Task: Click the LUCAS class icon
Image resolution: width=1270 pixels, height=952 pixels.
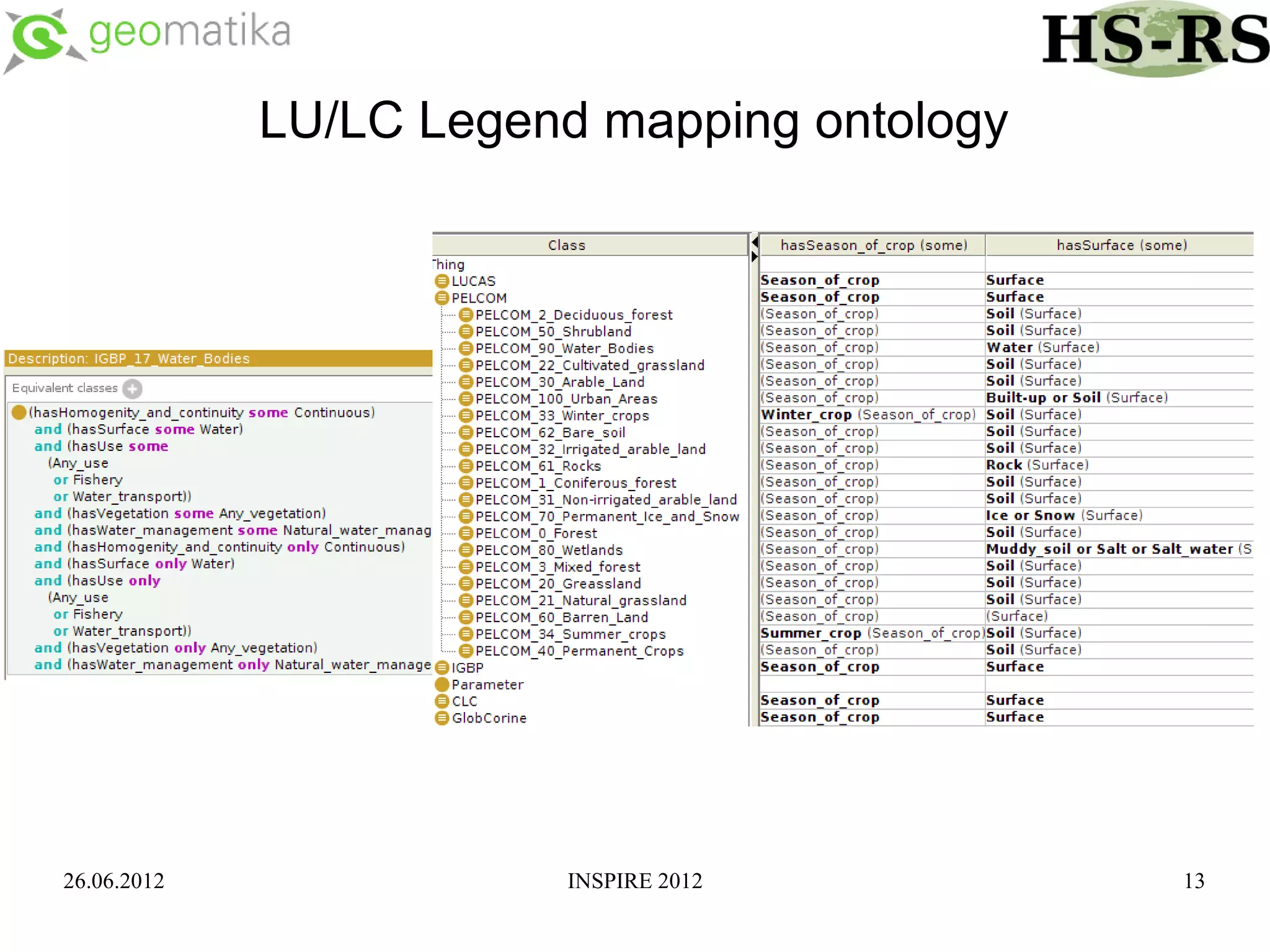Action: coord(442,281)
